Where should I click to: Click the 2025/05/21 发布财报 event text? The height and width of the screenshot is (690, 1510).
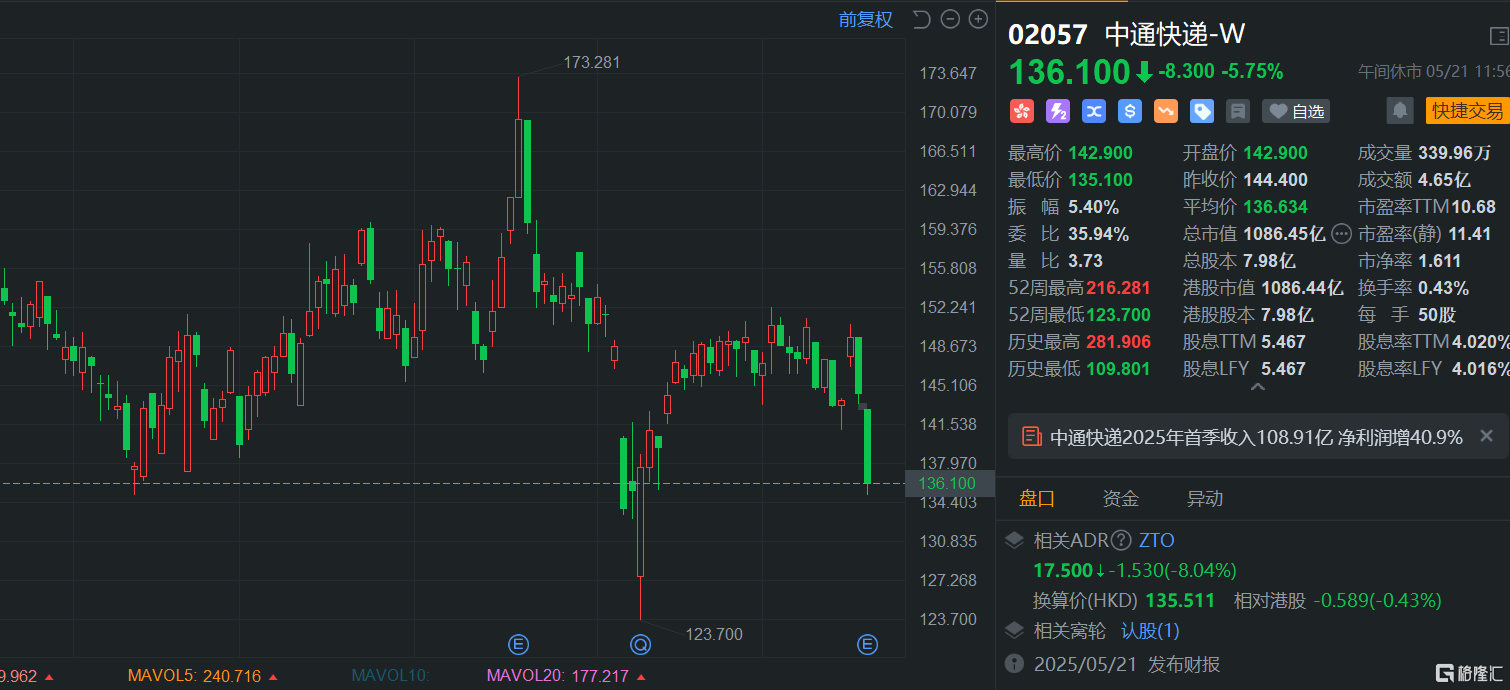click(x=1127, y=664)
